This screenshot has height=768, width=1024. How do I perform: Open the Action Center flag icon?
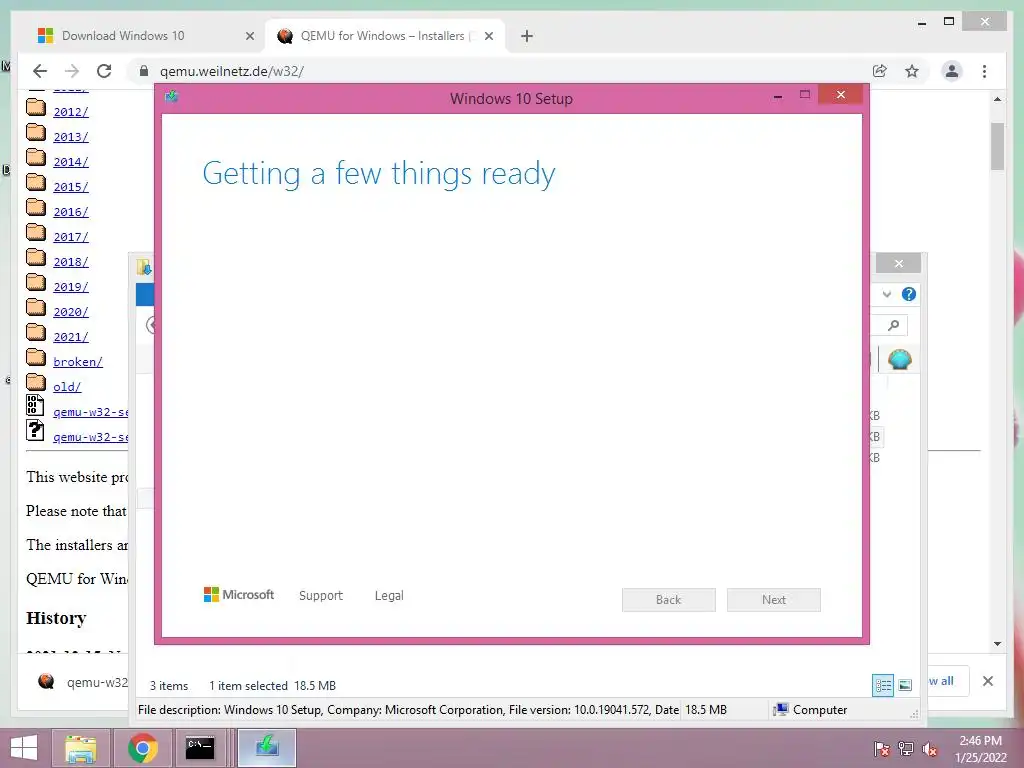pos(881,749)
